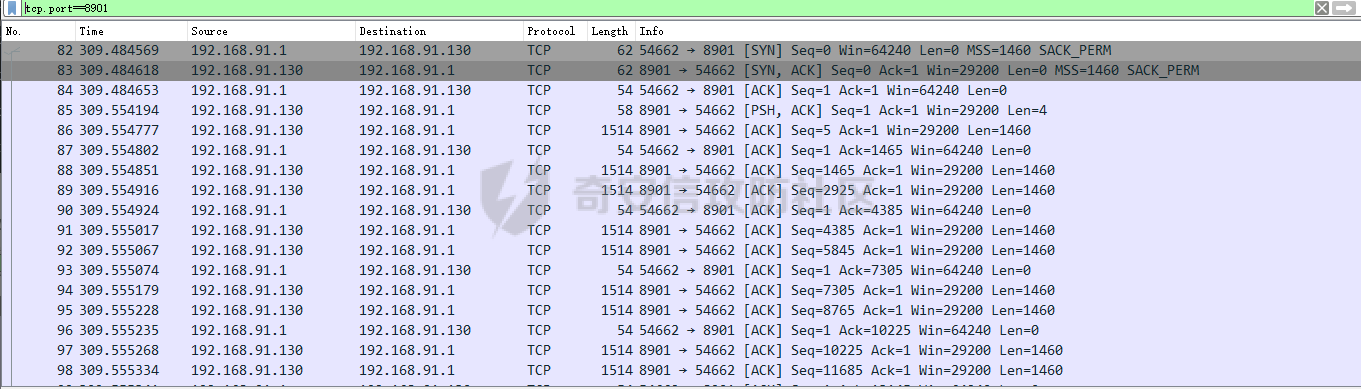The width and height of the screenshot is (1361, 389).
Task: Select packet 90 with Ack=4385
Action: point(680,210)
